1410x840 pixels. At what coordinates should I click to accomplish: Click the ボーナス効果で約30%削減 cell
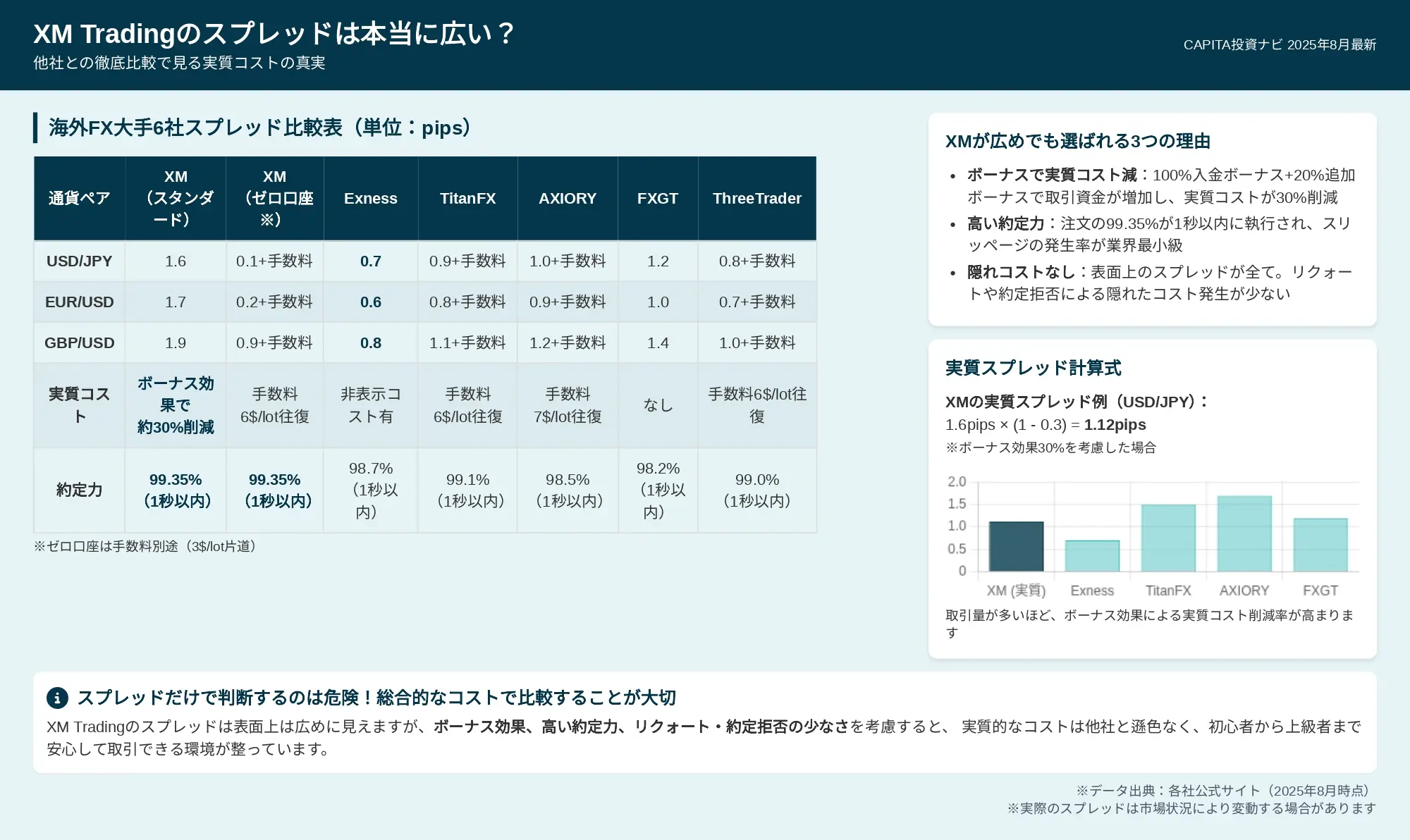[176, 405]
